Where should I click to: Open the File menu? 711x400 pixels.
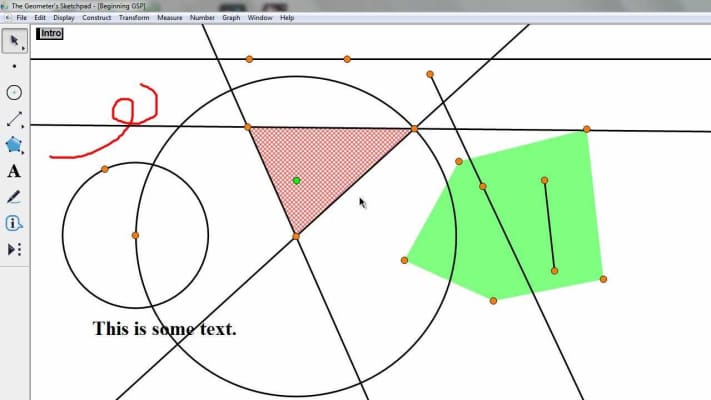(21, 18)
